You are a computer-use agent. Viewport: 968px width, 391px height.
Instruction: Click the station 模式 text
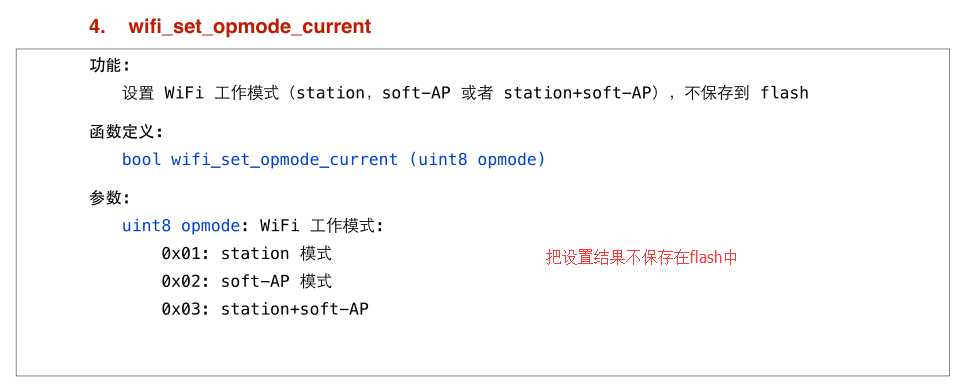276,253
